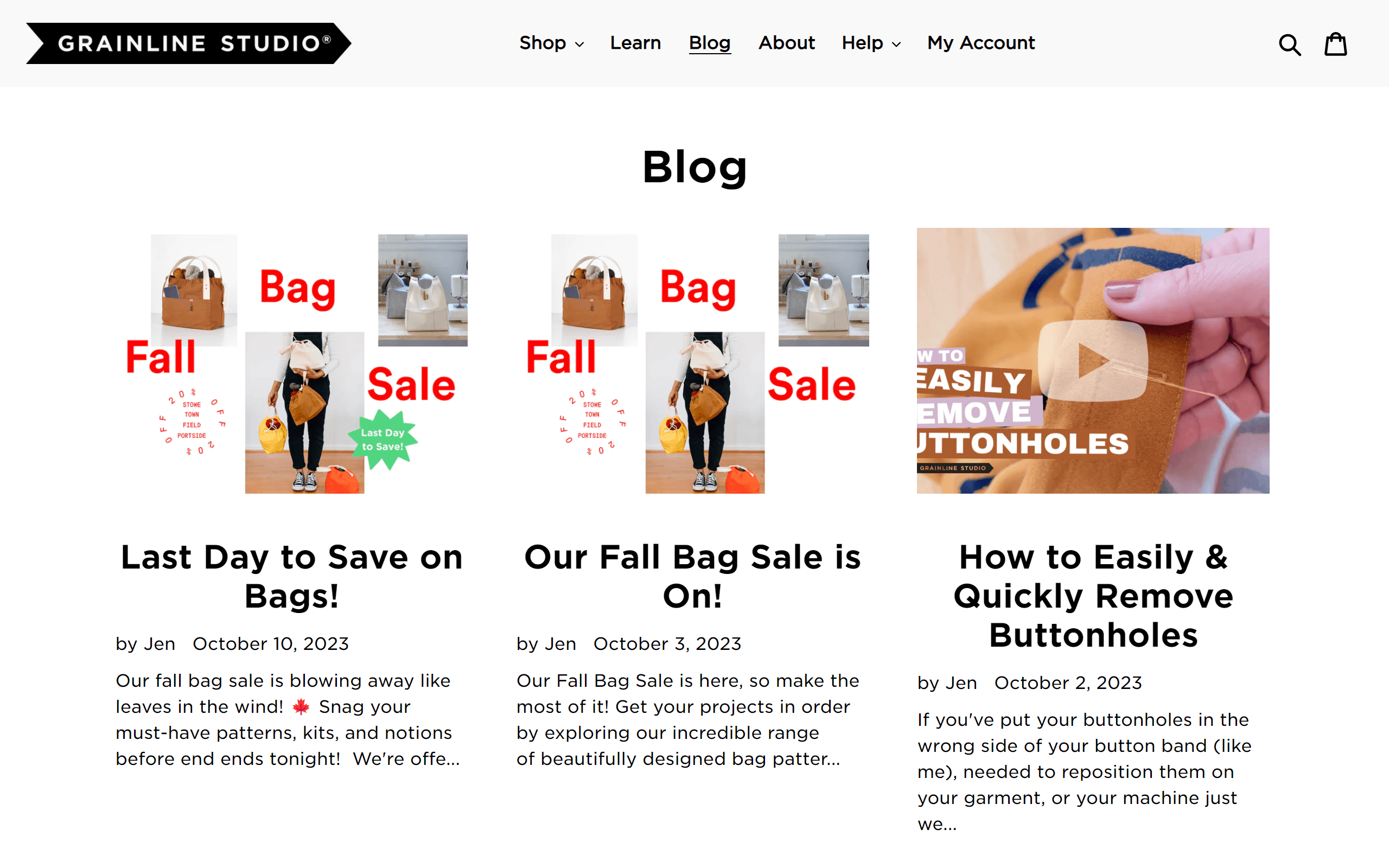
Task: Open the shopping cart bag icon
Action: [1336, 43]
